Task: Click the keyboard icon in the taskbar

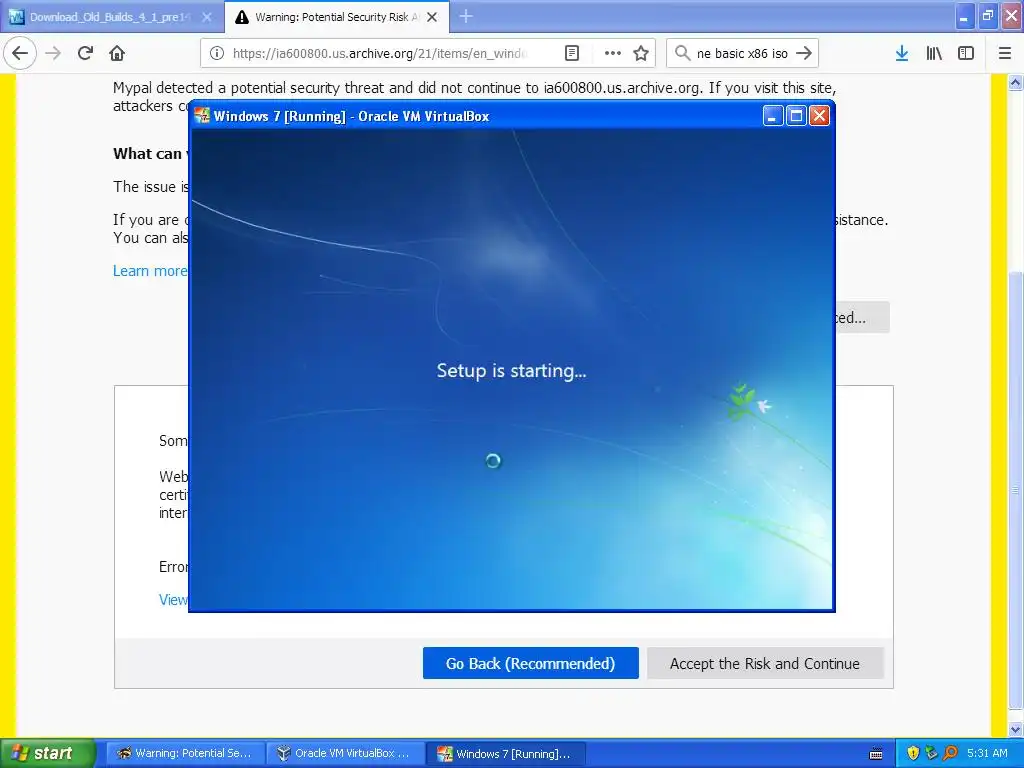Action: click(x=876, y=754)
